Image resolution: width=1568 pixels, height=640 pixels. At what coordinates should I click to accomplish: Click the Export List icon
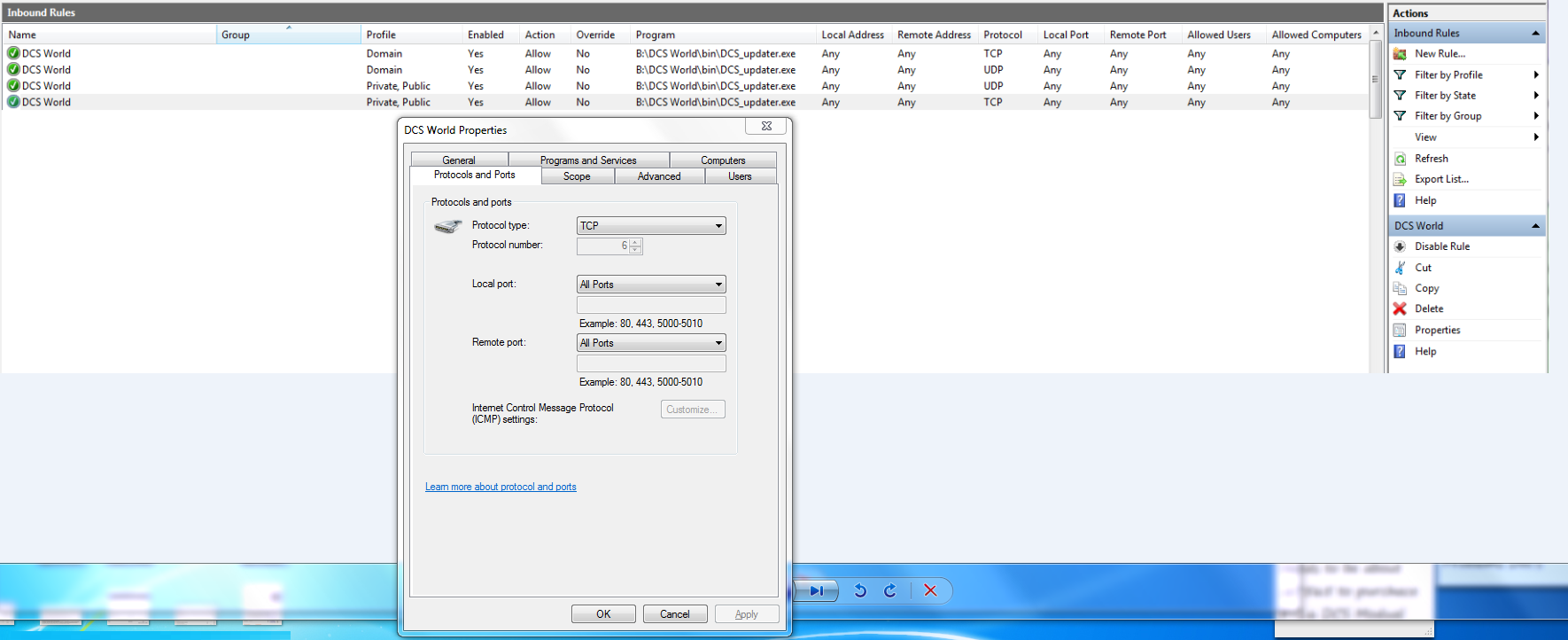[1400, 179]
